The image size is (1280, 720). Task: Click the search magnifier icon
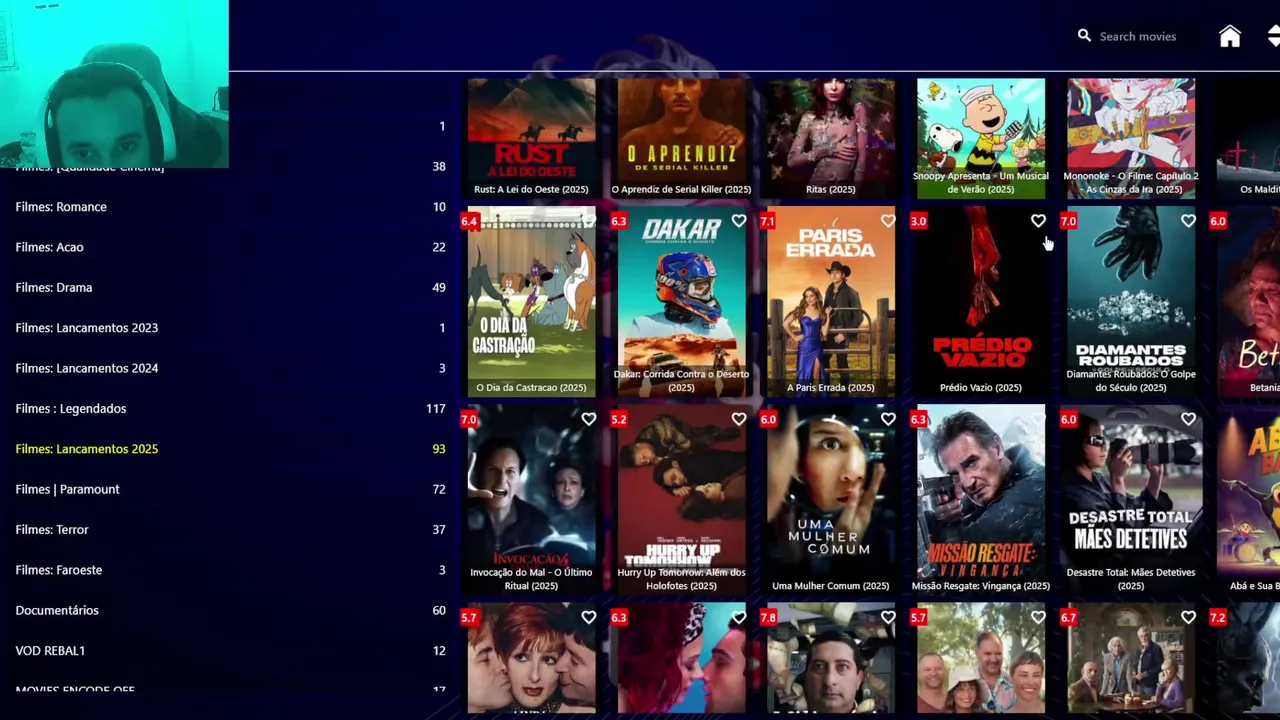(1084, 36)
